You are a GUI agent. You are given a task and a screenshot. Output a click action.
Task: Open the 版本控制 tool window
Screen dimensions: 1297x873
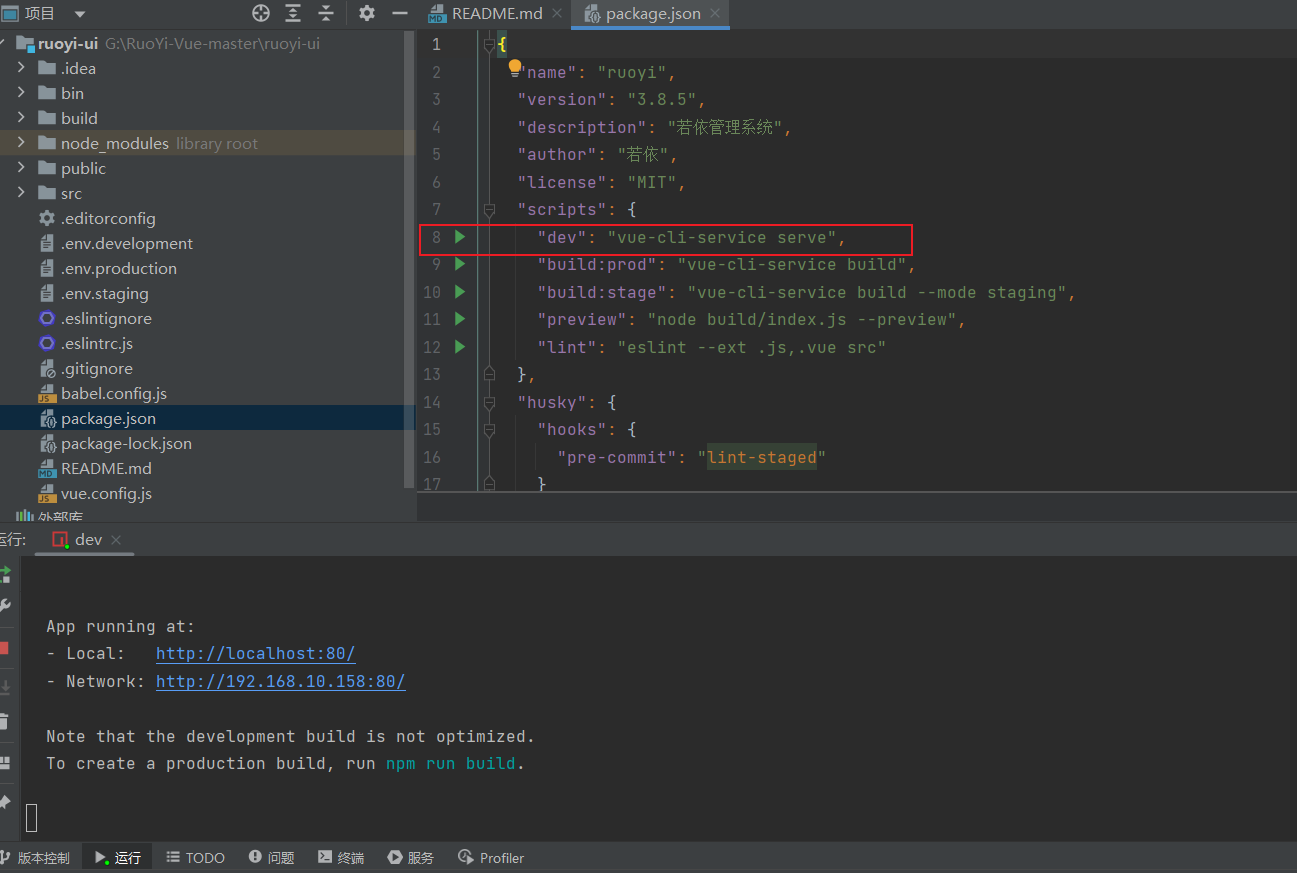36,857
